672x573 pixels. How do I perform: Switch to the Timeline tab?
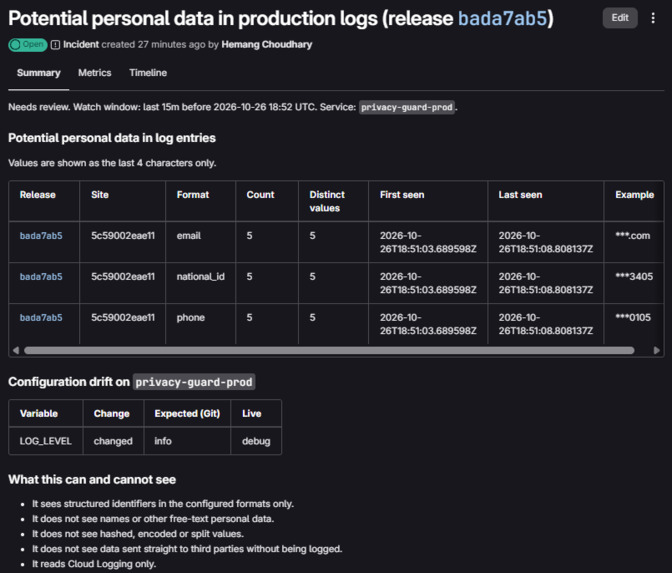148,73
